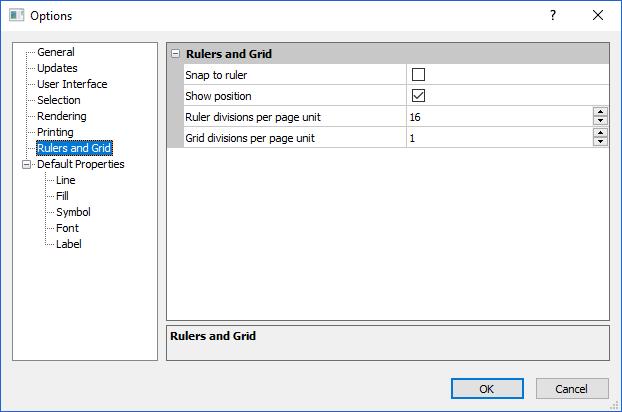Open the Printing options page
This screenshot has width=622, height=412.
point(55,132)
